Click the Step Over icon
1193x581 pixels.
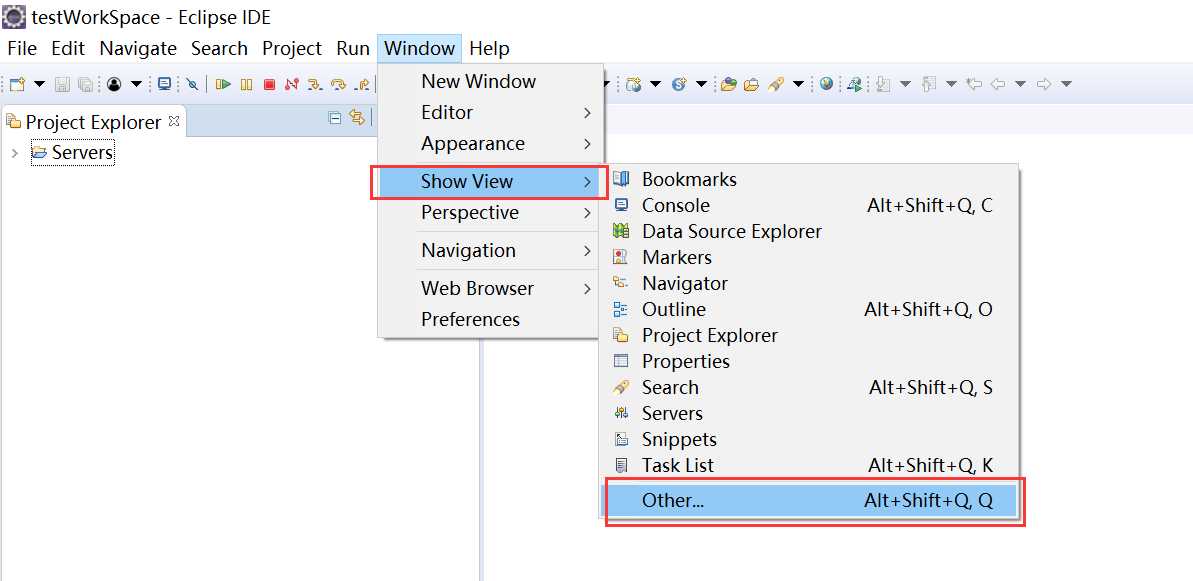[x=339, y=84]
